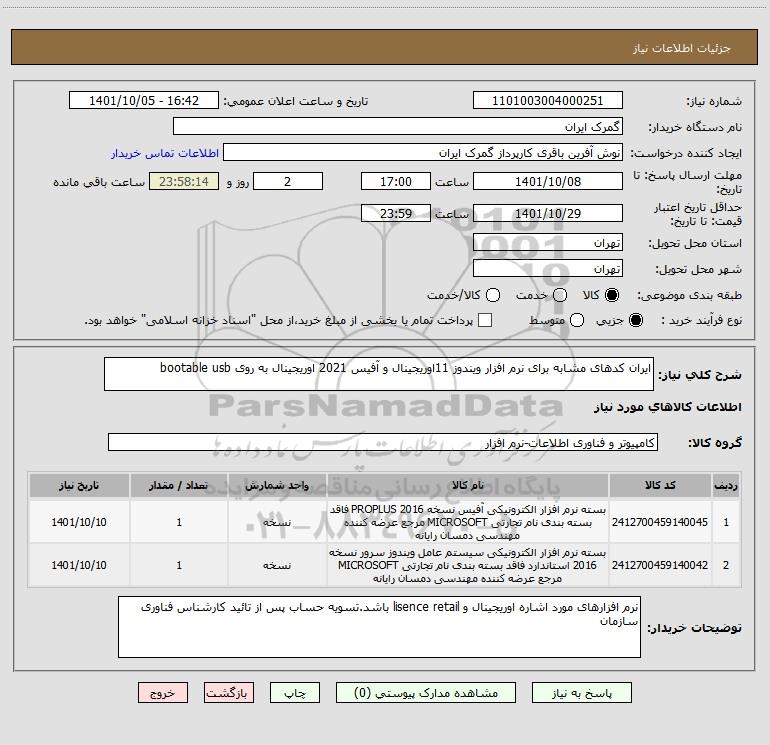Click the کد کالا column header
This screenshot has height=745, width=770.
click(x=660, y=486)
